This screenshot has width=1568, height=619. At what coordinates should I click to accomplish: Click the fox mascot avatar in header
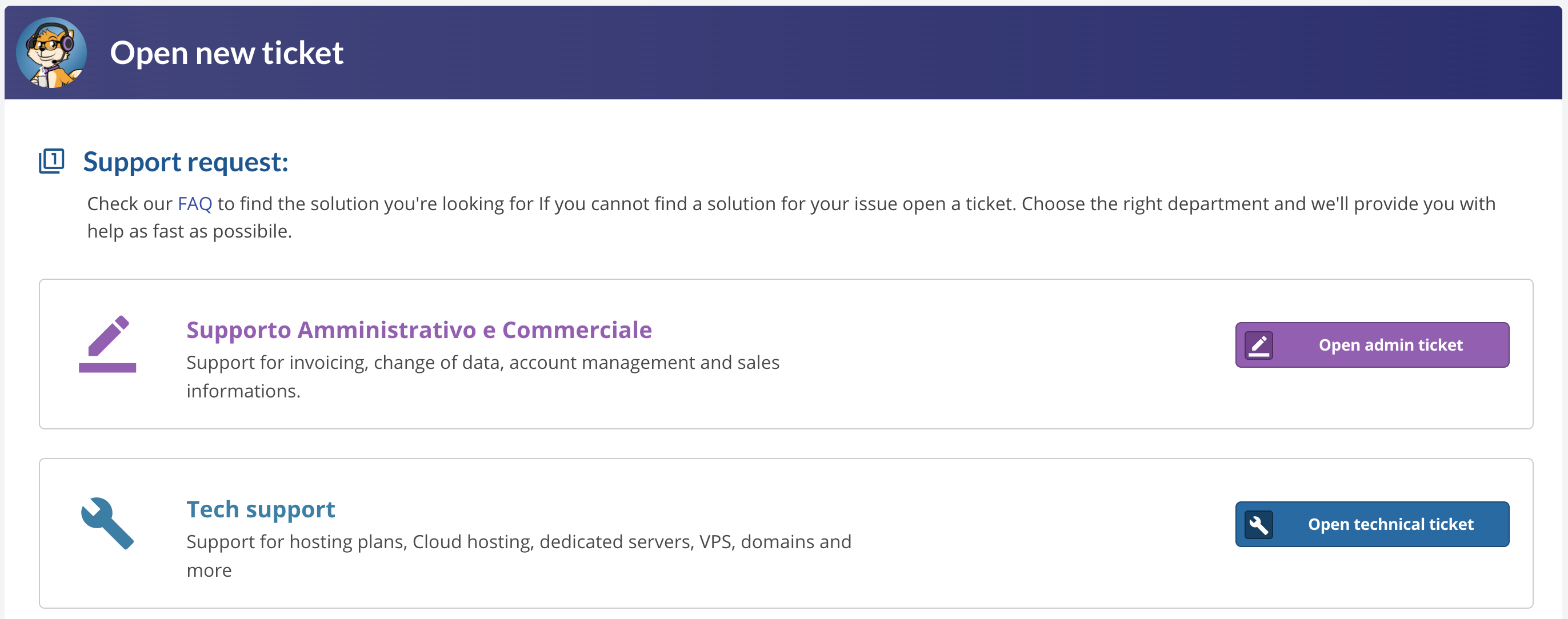click(x=51, y=53)
